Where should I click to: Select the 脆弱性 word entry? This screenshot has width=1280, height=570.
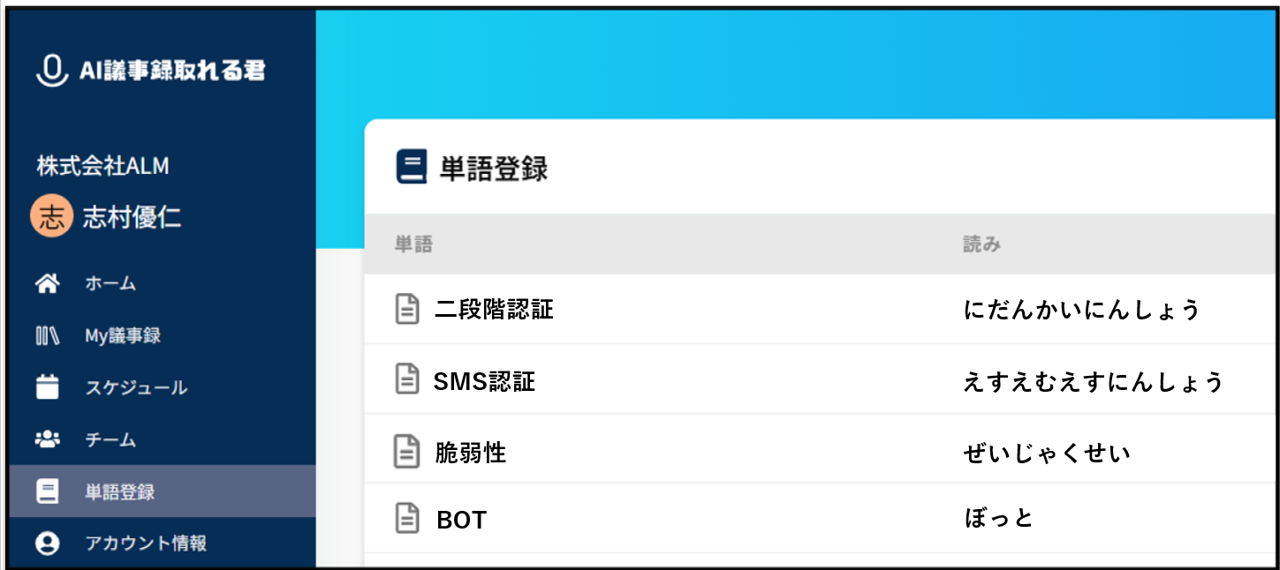click(471, 453)
